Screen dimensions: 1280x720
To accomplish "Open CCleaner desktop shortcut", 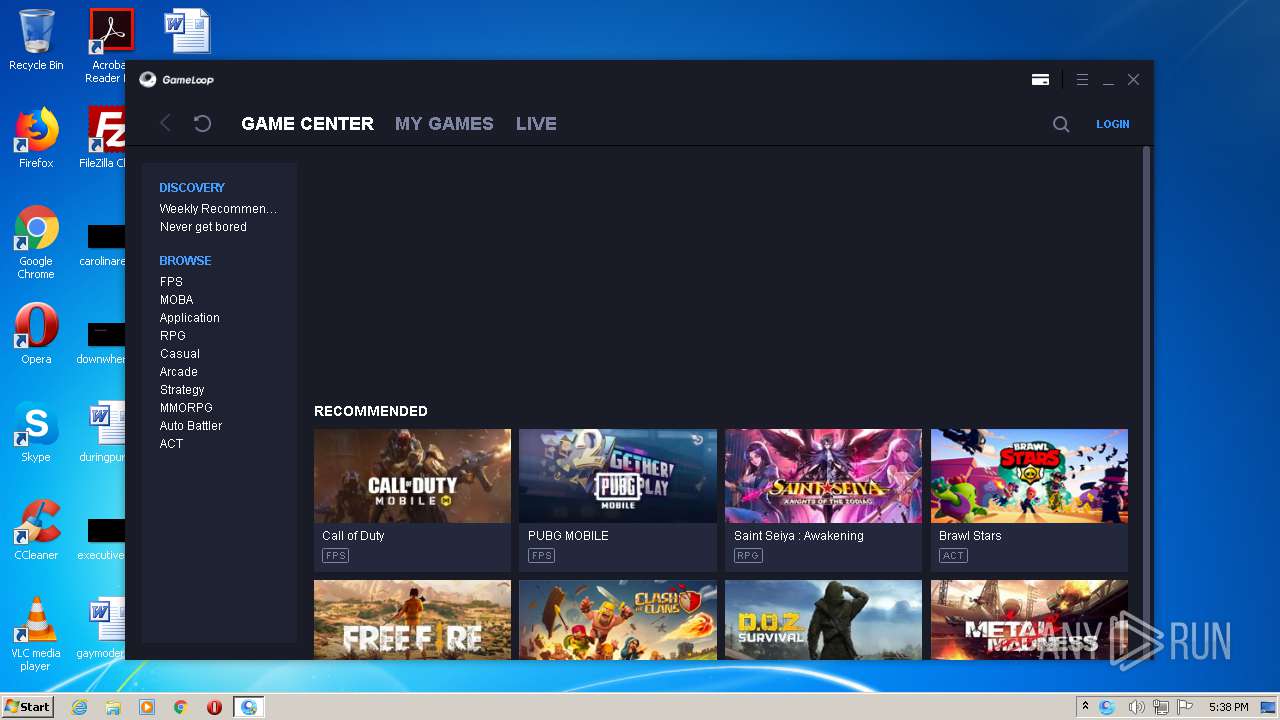I will 36,530.
